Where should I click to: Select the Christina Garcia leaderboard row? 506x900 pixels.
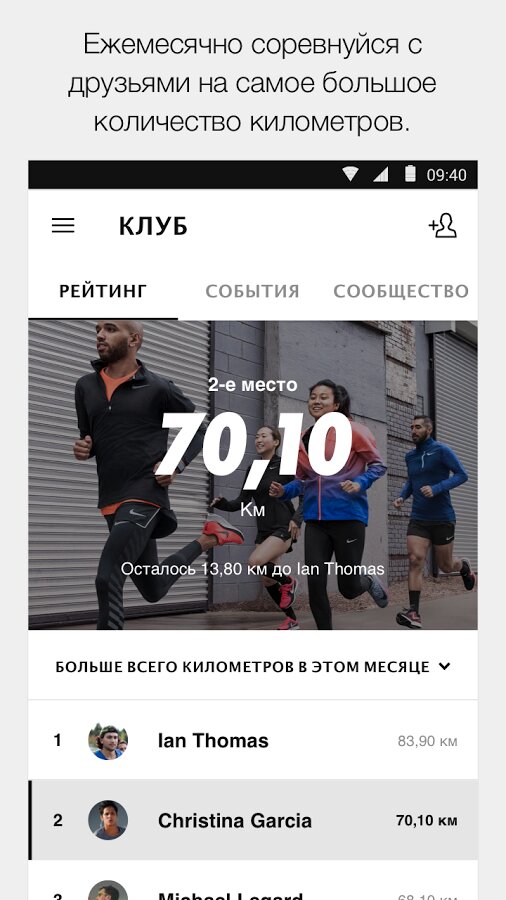tap(253, 820)
